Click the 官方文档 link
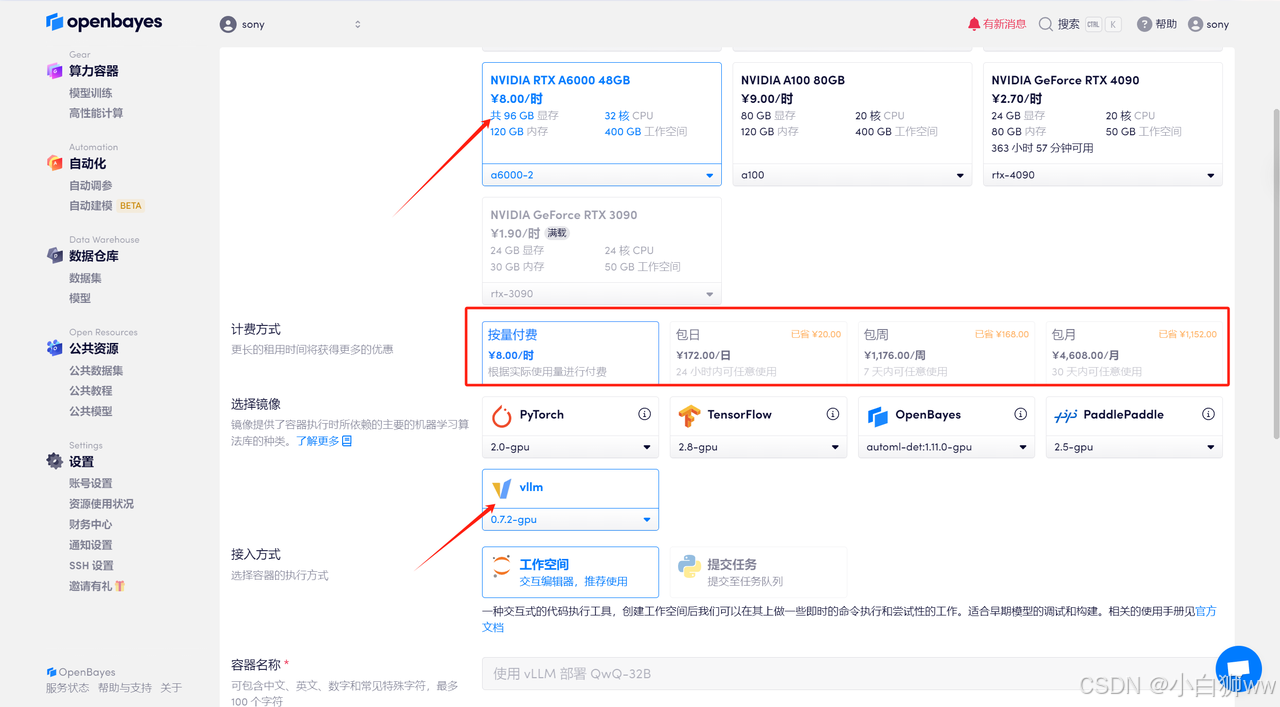This screenshot has height=707, width=1280. click(x=1206, y=611)
